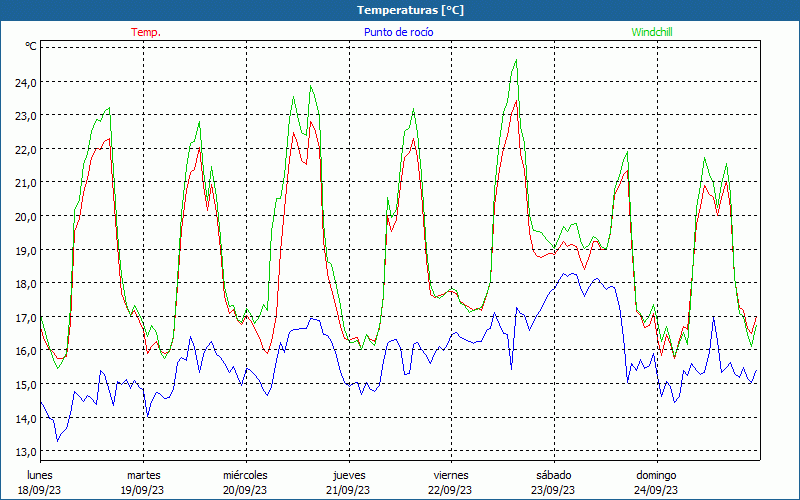Click the '22/09/23' date label
This screenshot has height=500, width=800.
point(450,490)
